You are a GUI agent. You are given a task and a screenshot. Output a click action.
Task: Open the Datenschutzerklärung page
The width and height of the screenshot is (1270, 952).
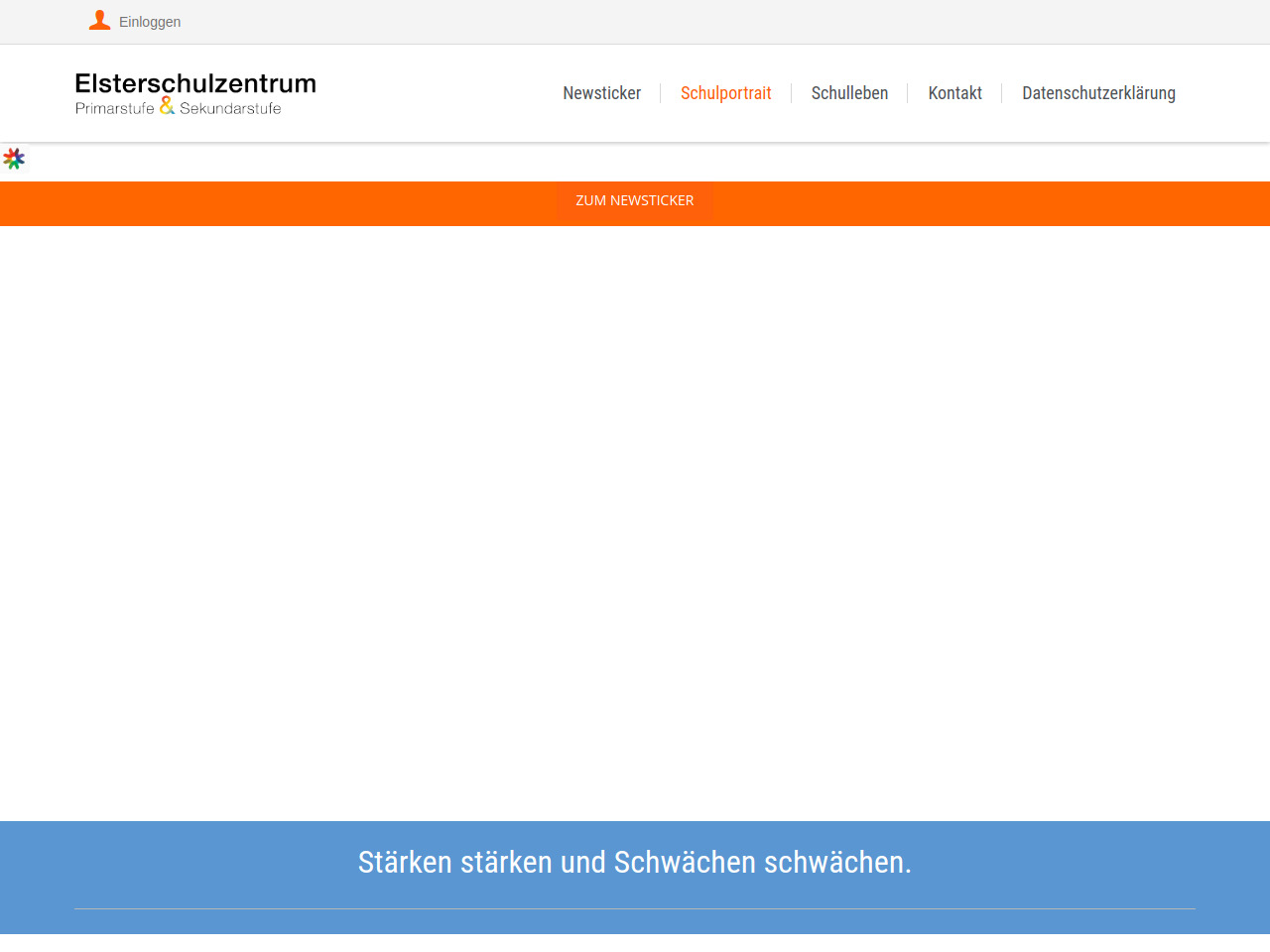[1098, 93]
